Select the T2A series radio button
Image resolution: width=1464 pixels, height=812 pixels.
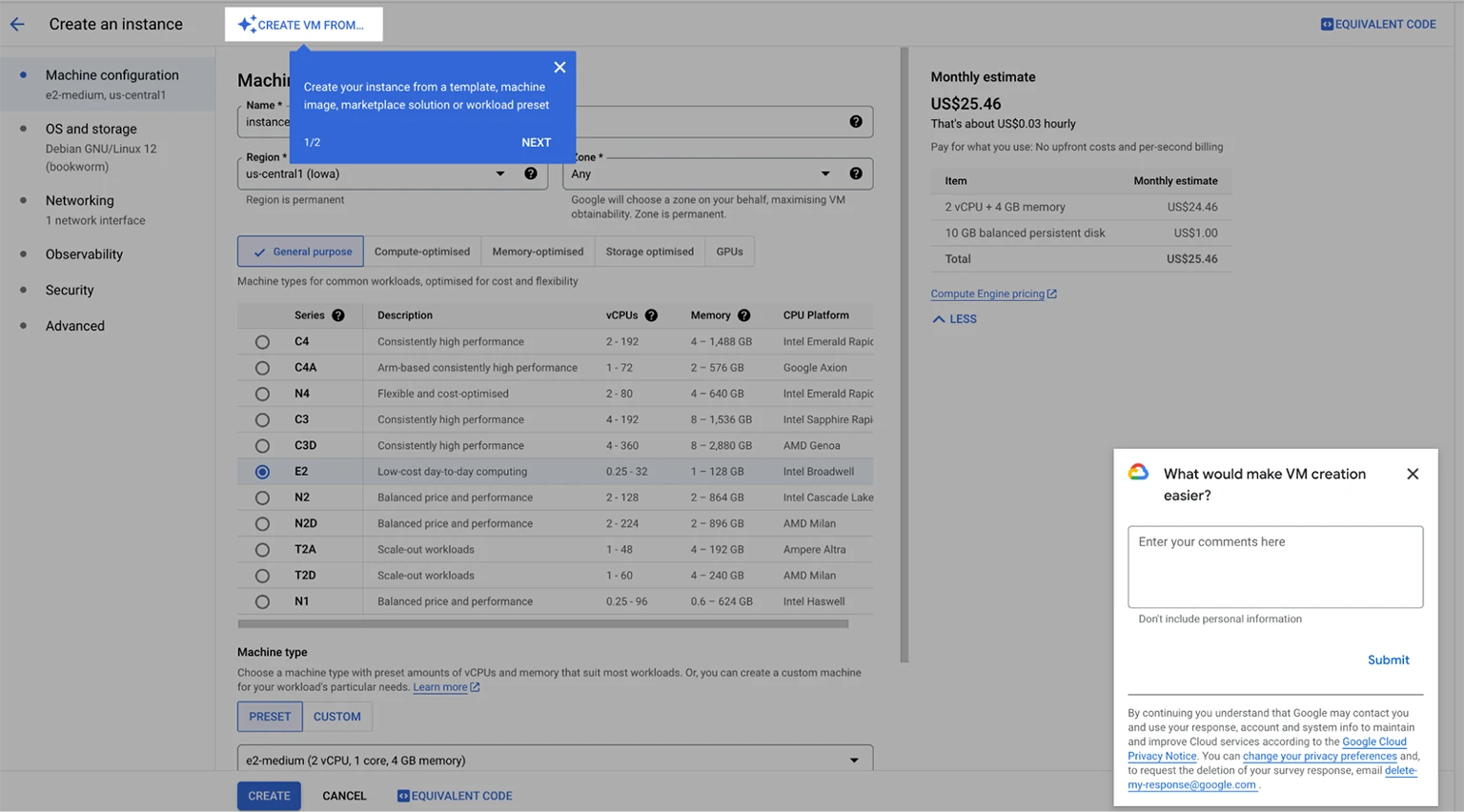(262, 550)
